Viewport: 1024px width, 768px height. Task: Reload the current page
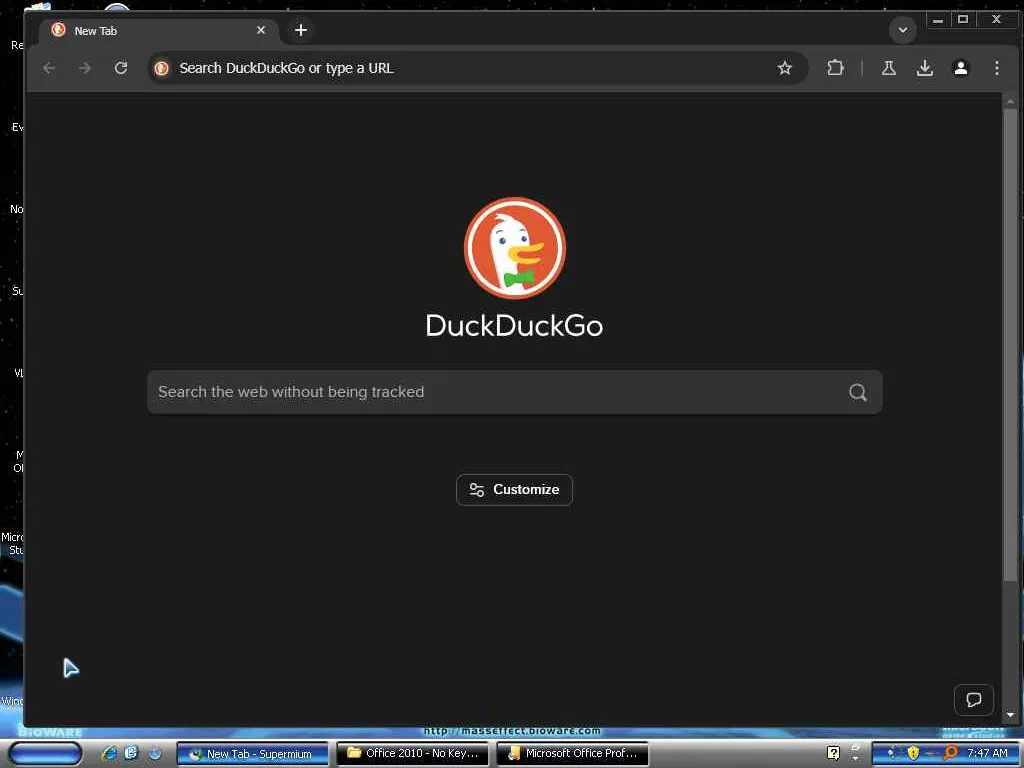coord(121,68)
